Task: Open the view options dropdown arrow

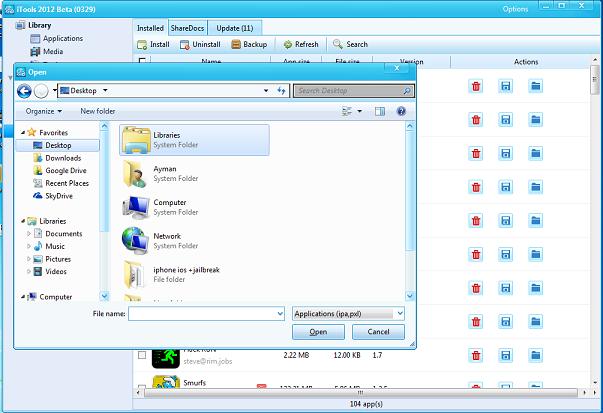Action: coord(360,111)
